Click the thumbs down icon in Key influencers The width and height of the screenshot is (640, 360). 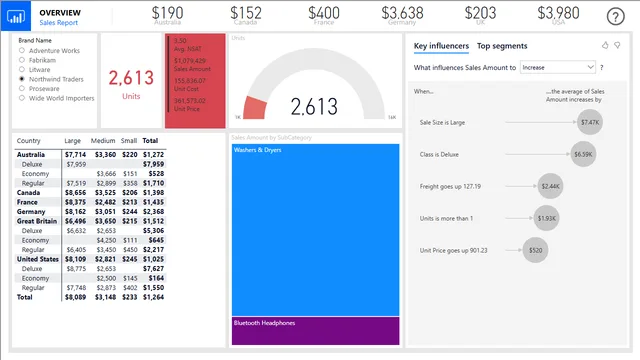(617, 45)
